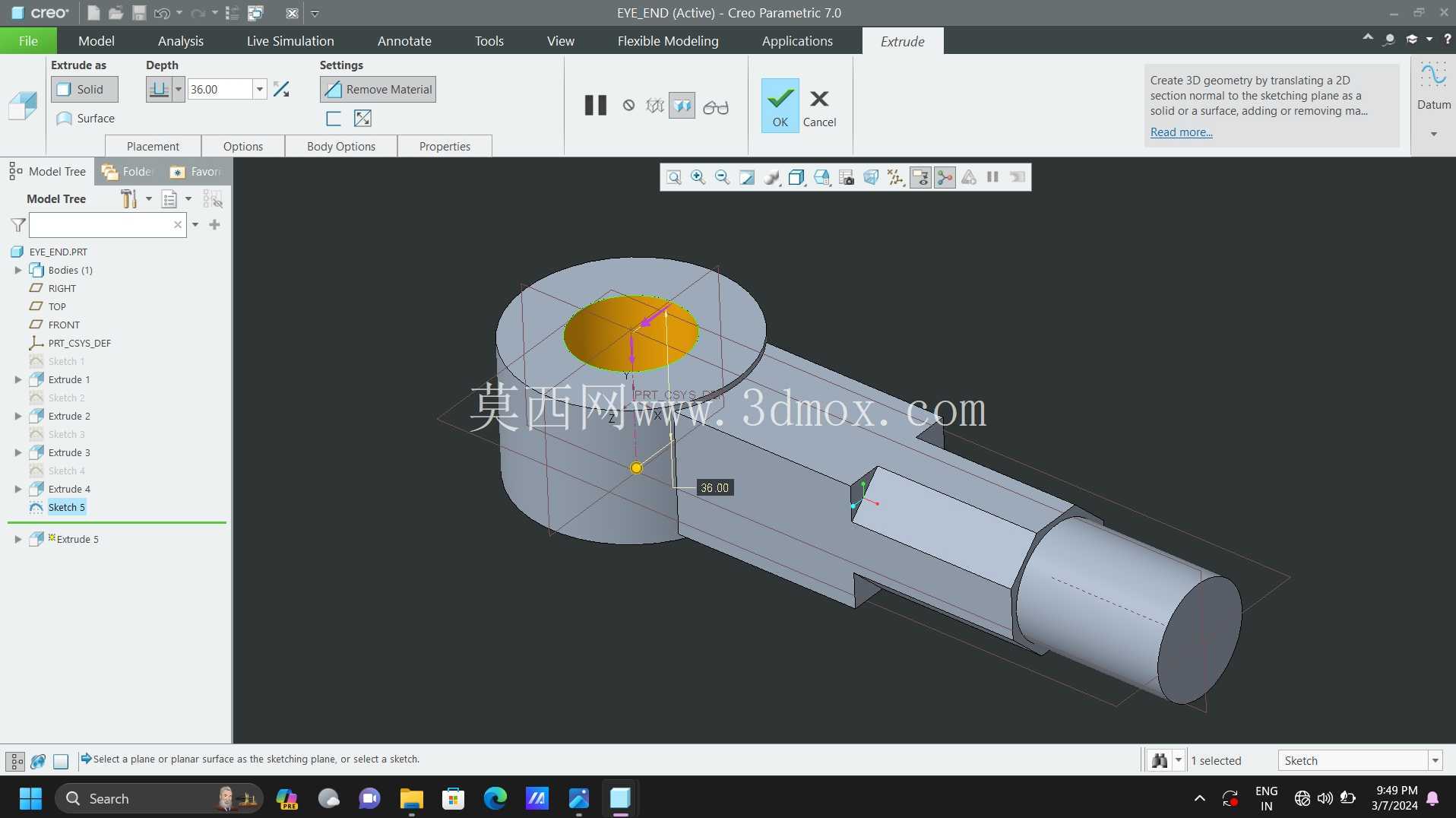This screenshot has height=818, width=1456.
Task: Toggle annotation display icon
Action: tap(920, 177)
